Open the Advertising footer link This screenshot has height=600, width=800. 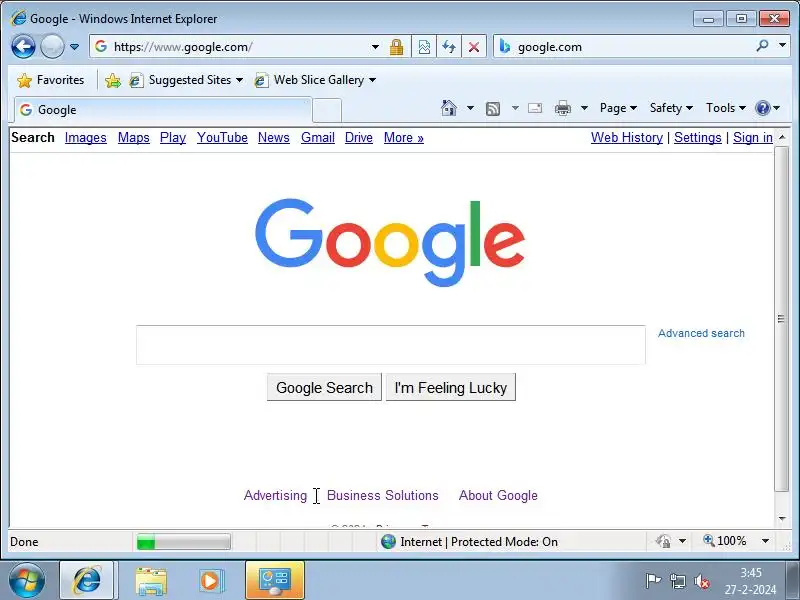[276, 495]
